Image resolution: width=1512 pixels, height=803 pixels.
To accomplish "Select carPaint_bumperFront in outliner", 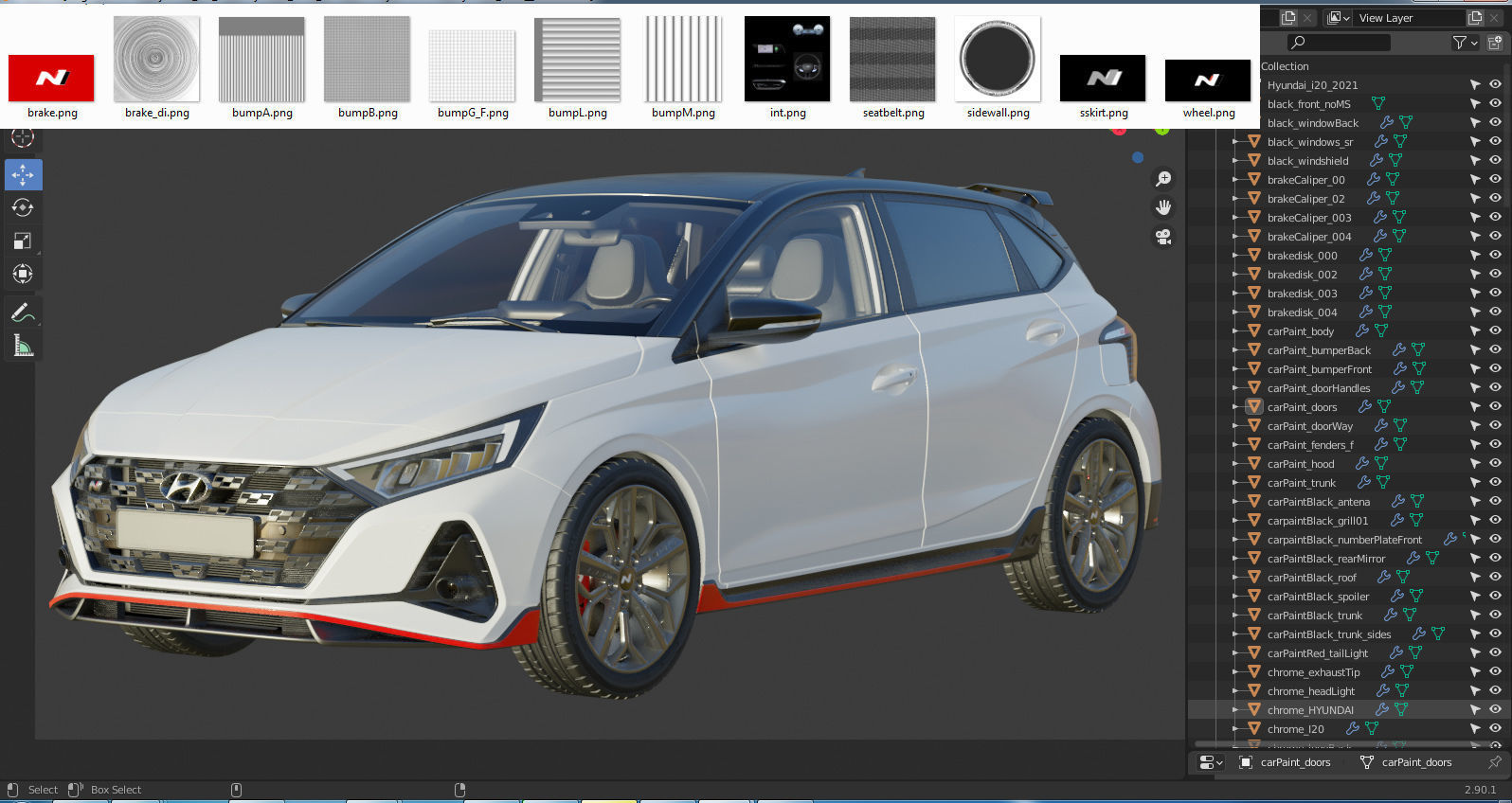I will pos(1319,368).
